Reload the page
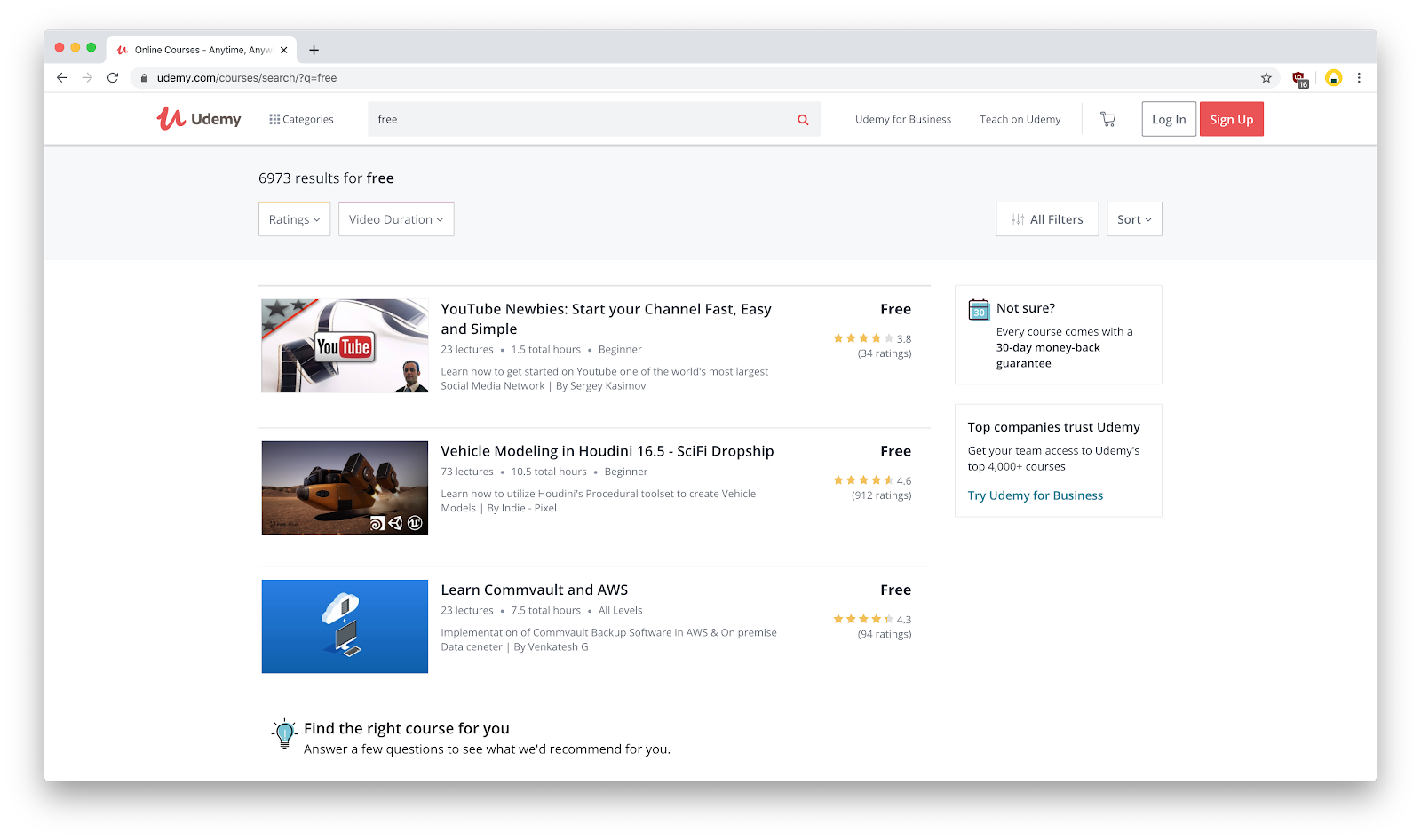The width and height of the screenshot is (1421, 840). coord(113,78)
